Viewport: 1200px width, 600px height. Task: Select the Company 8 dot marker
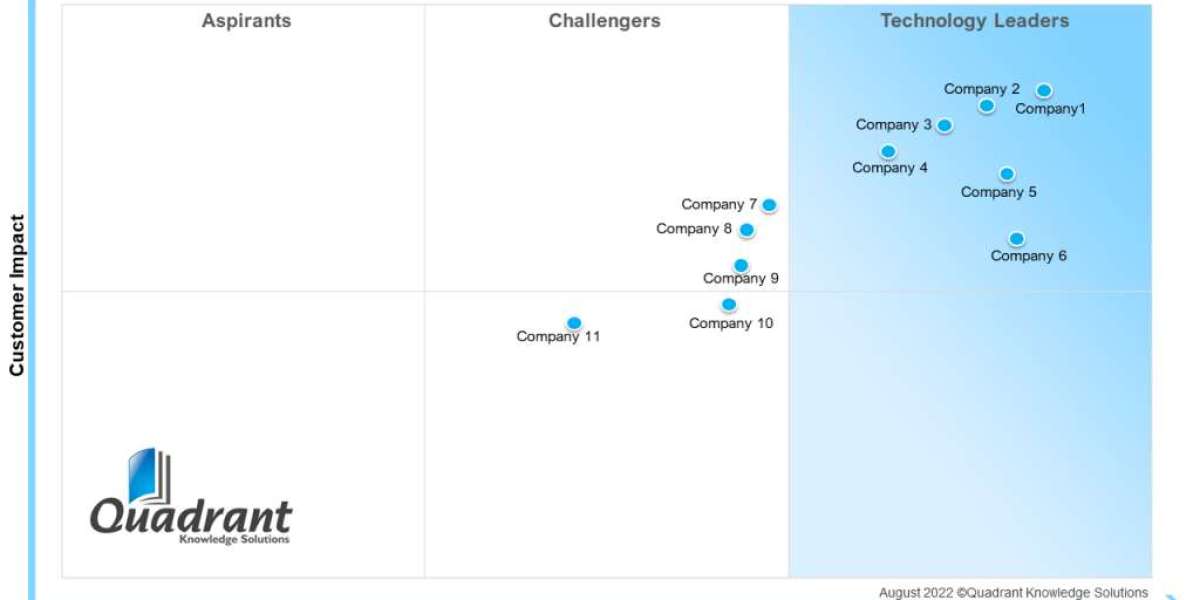tap(746, 230)
